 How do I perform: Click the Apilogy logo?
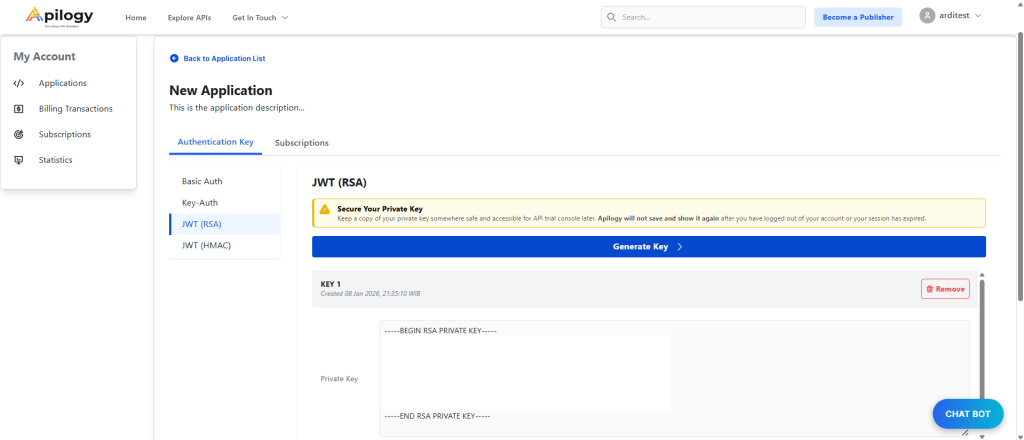coord(60,17)
